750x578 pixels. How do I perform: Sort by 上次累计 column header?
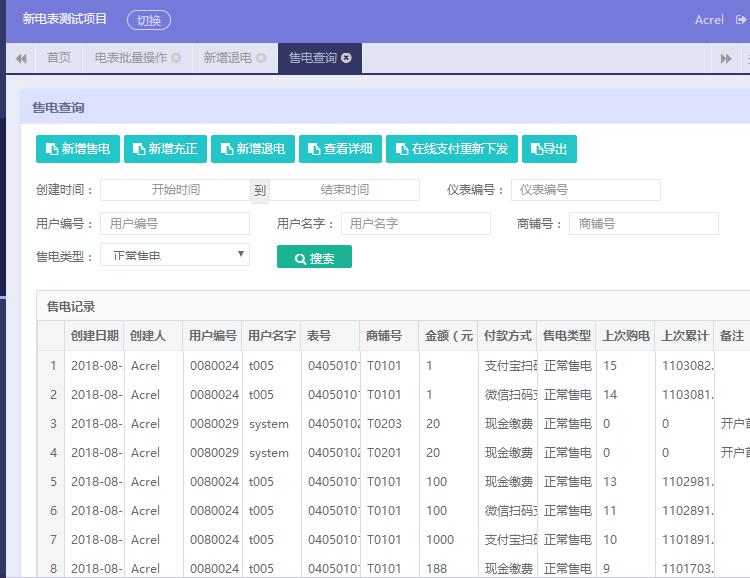pos(684,336)
